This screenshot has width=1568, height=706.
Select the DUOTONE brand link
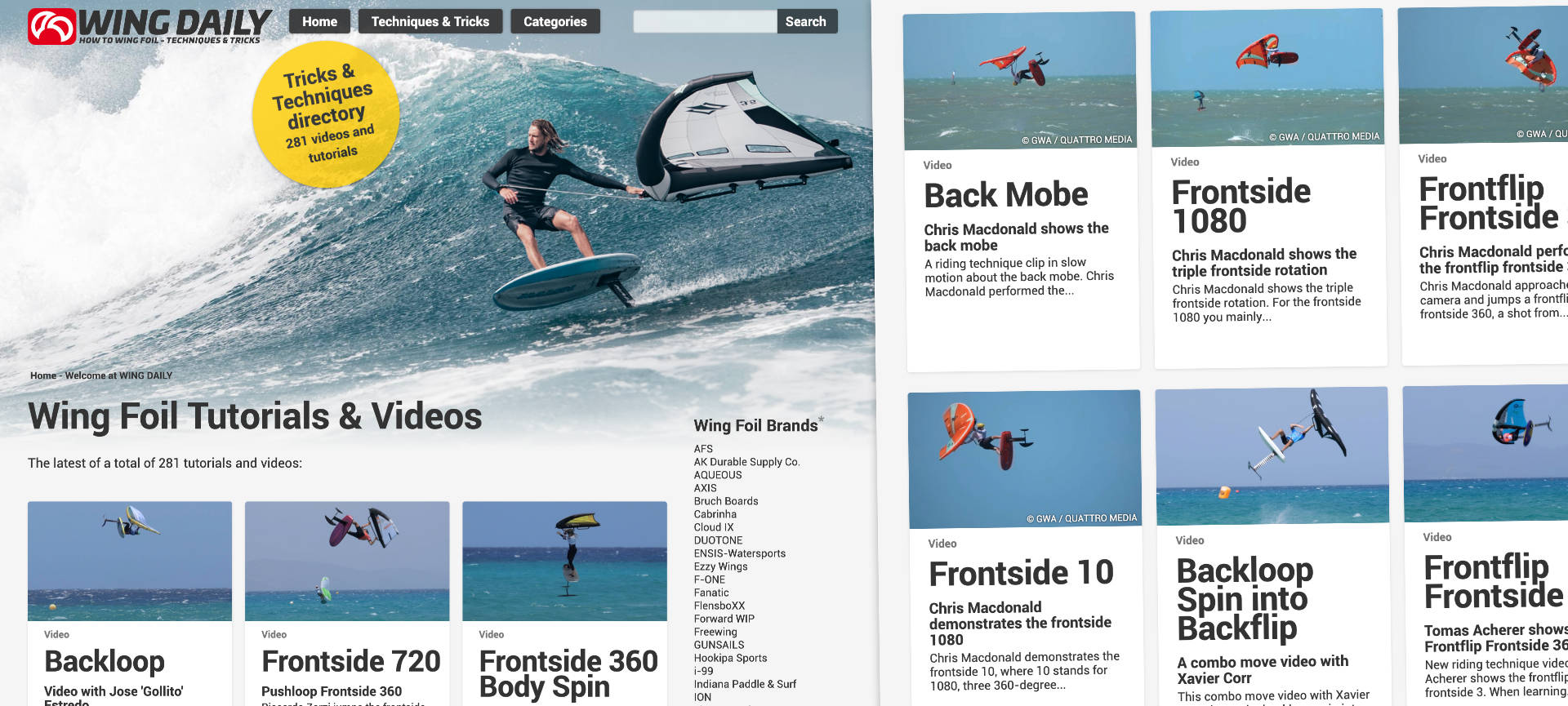(x=719, y=540)
